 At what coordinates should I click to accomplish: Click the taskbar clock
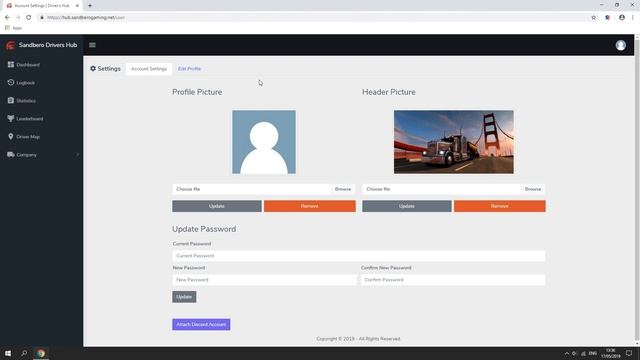pos(611,353)
